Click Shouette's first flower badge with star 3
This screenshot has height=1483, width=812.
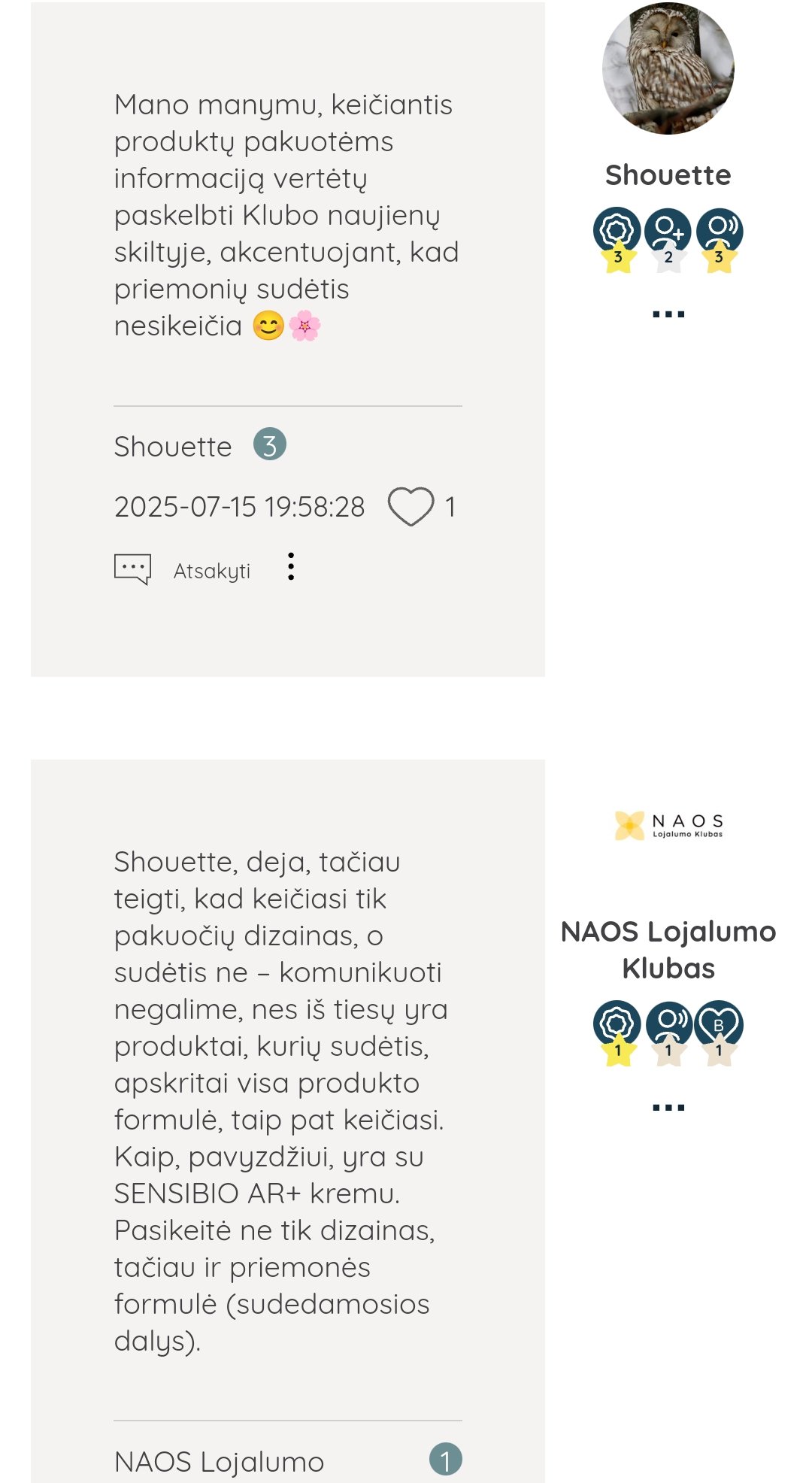[x=617, y=240]
